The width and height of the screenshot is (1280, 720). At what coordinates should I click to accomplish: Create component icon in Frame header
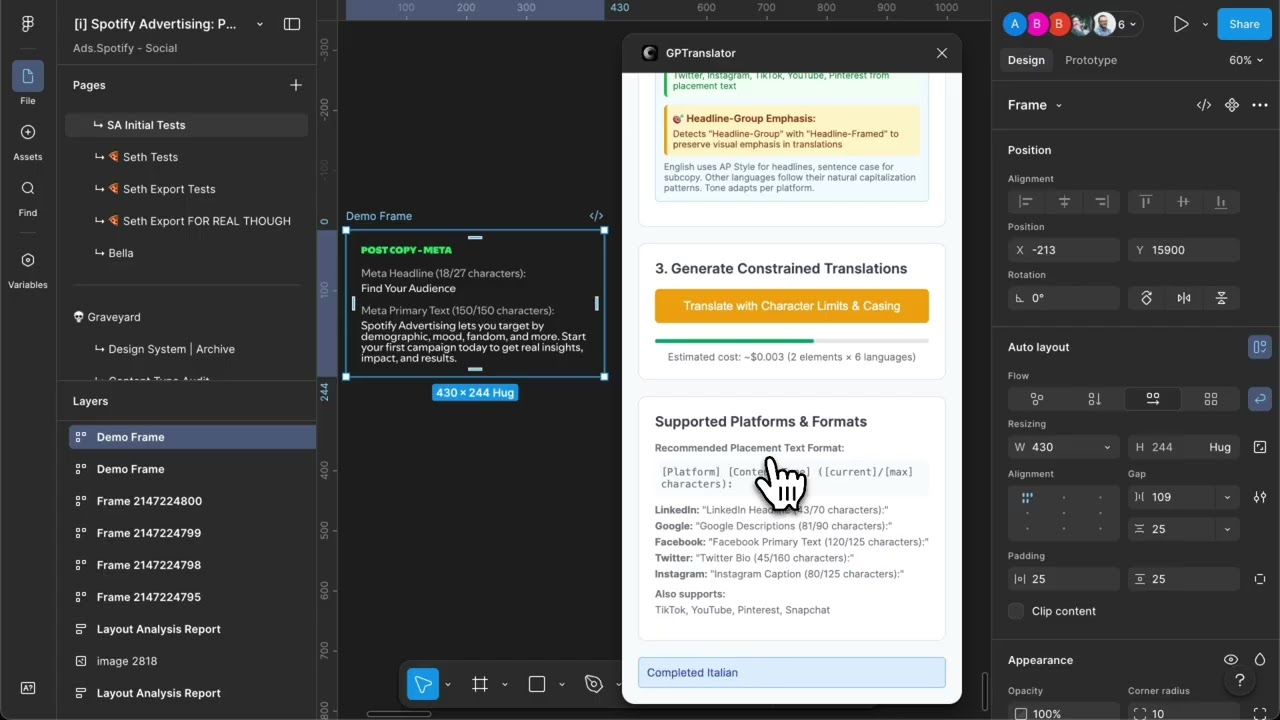(x=1232, y=105)
